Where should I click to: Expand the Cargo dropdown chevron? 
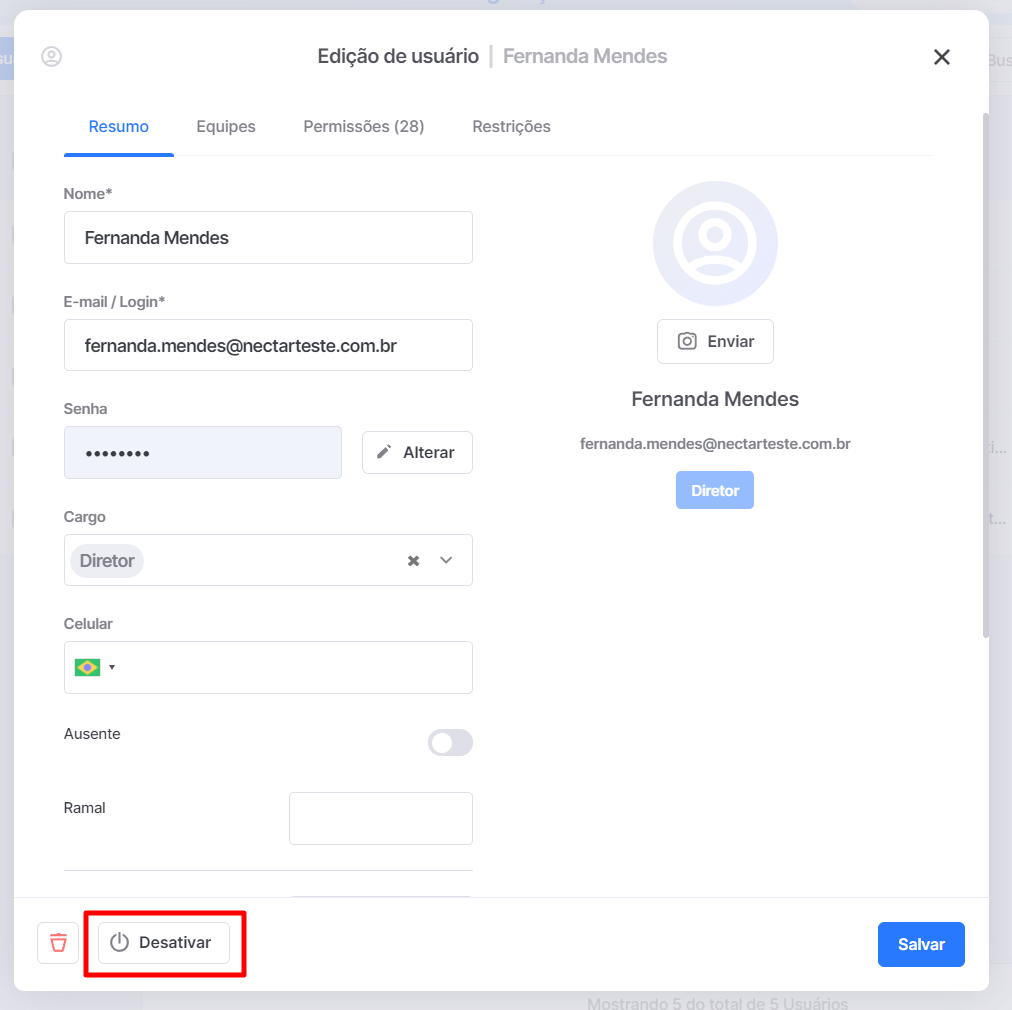446,560
